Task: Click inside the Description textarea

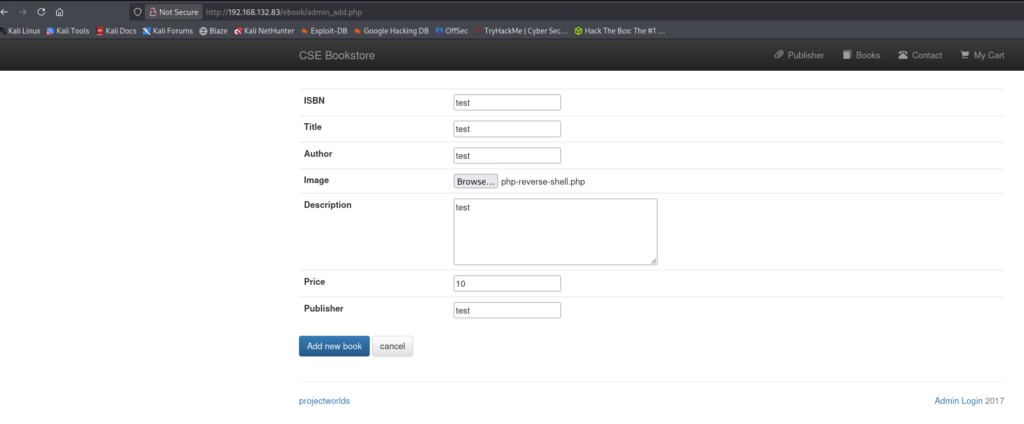Action: pyautogui.click(x=555, y=232)
